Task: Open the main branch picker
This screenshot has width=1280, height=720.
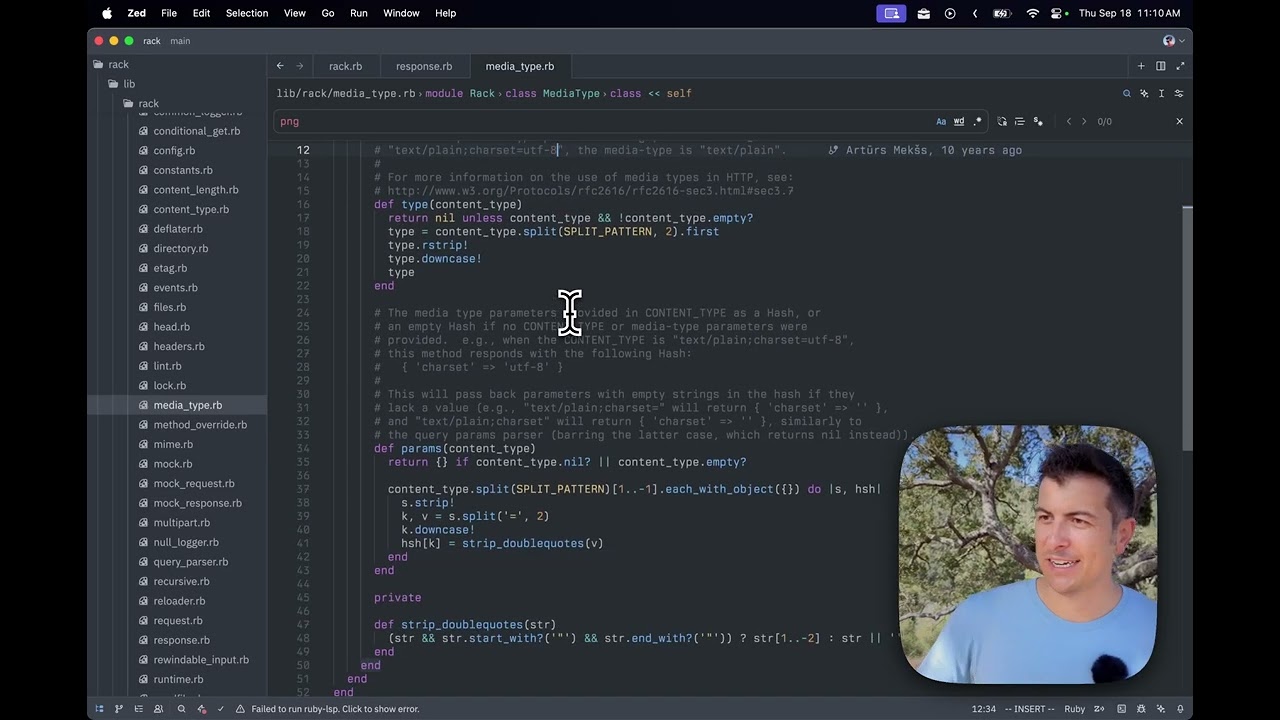Action: click(x=180, y=41)
